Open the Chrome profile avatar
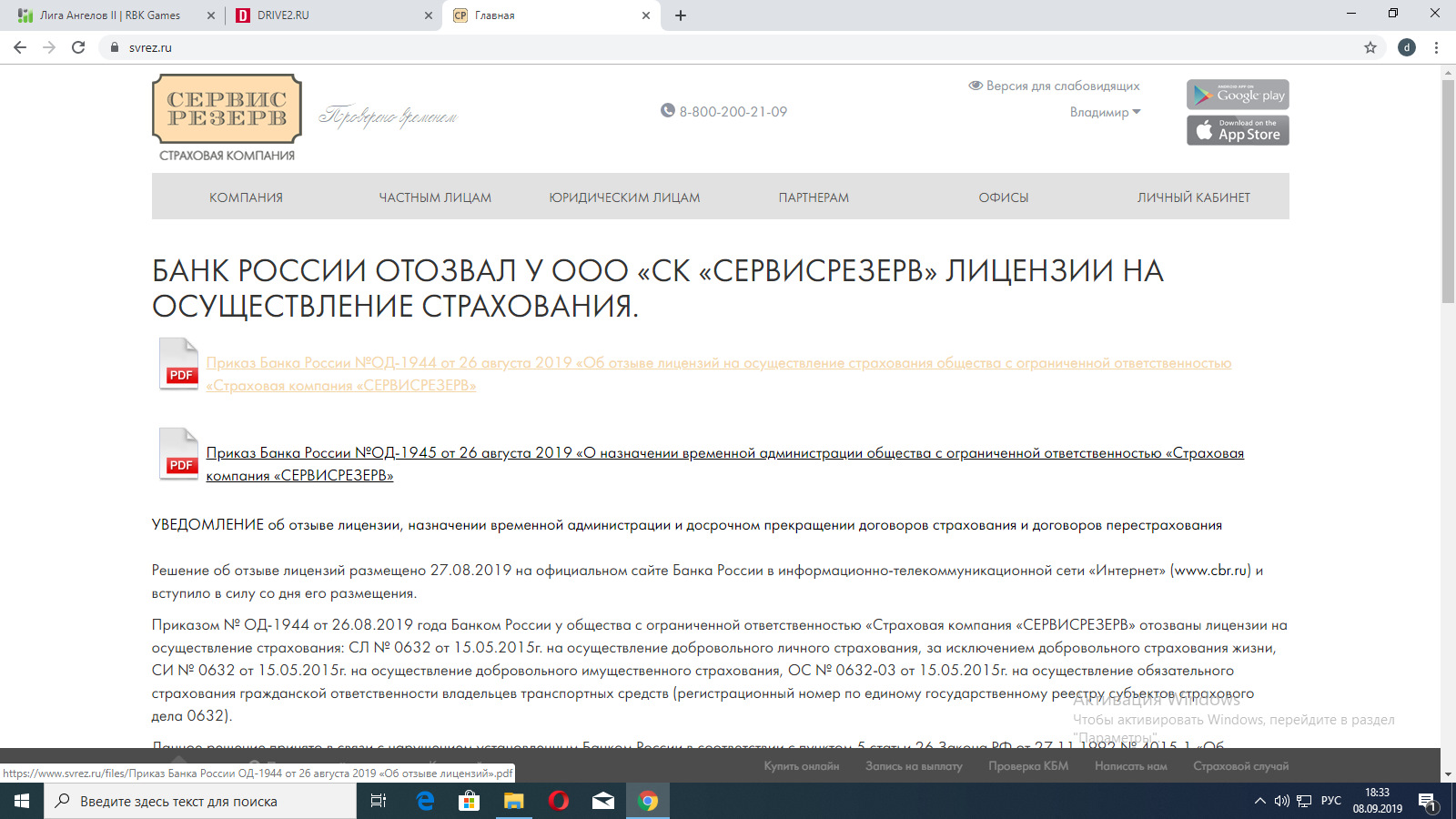 point(1407,47)
